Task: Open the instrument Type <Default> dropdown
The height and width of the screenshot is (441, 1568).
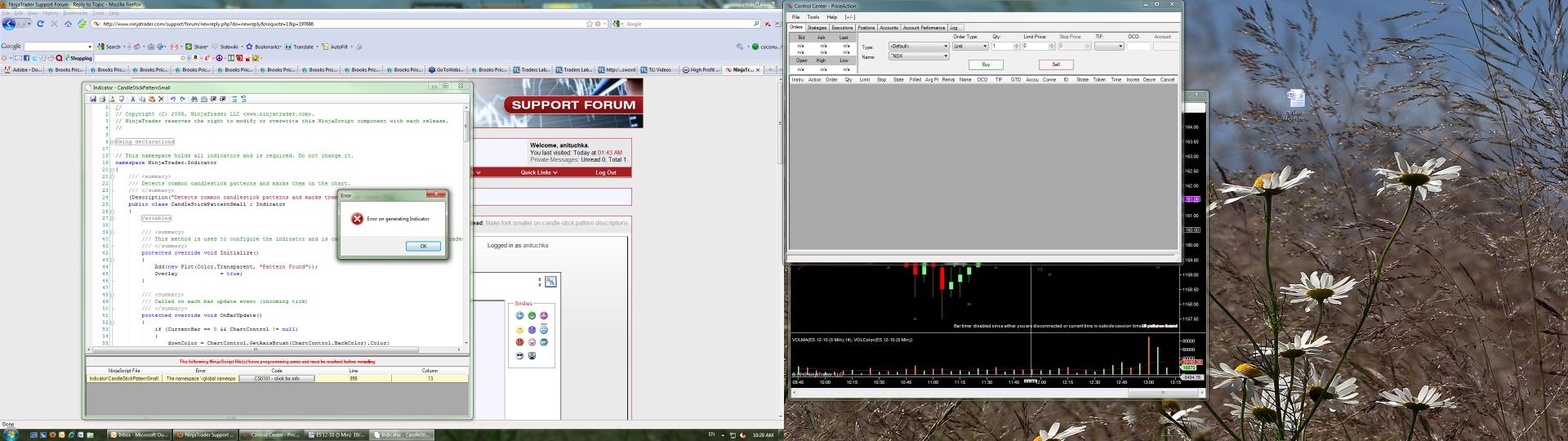Action: (919, 47)
